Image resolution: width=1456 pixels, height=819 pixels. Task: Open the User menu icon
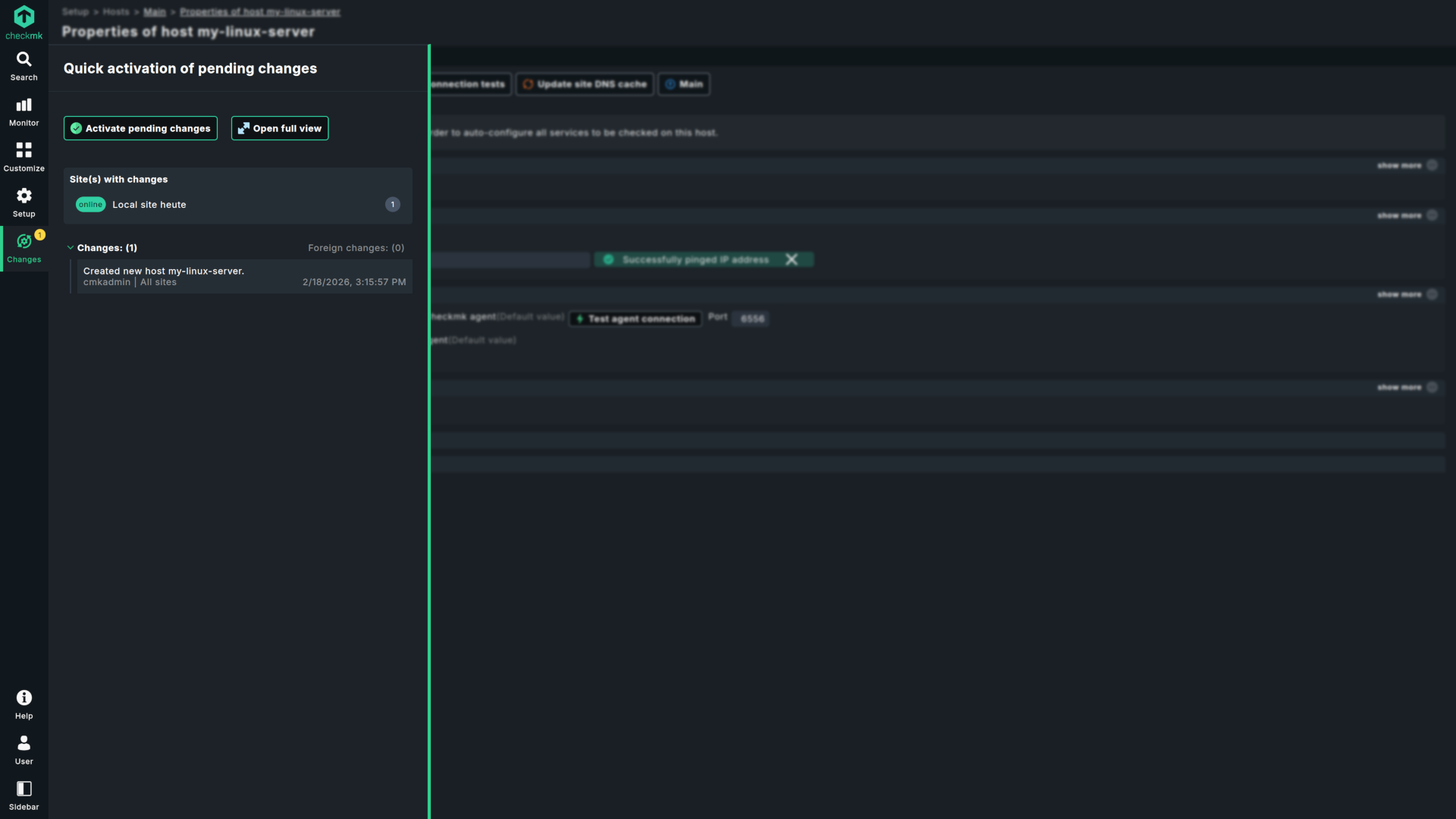coord(24,744)
